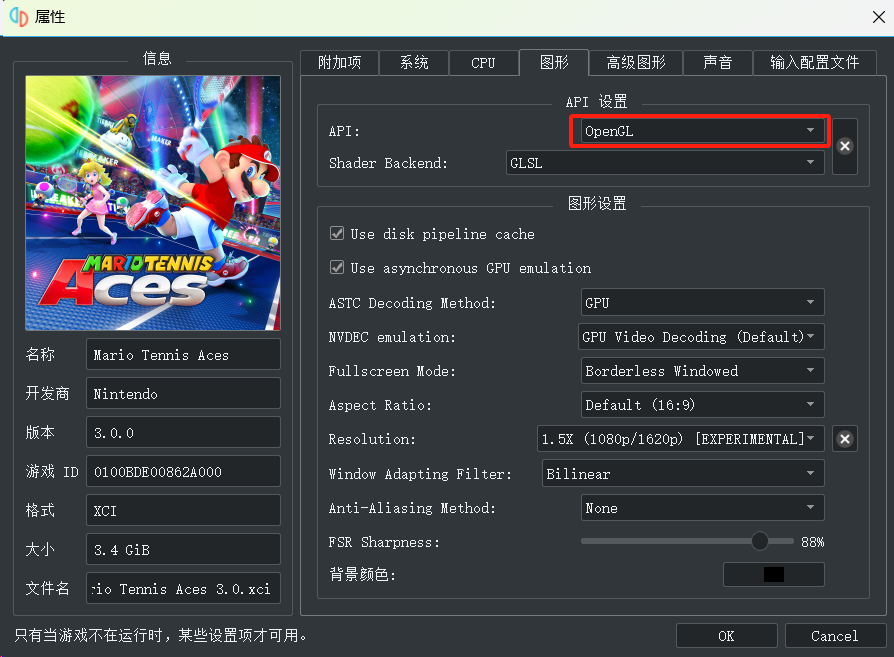
Task: Switch to the 高级图形 tab
Action: coord(635,63)
